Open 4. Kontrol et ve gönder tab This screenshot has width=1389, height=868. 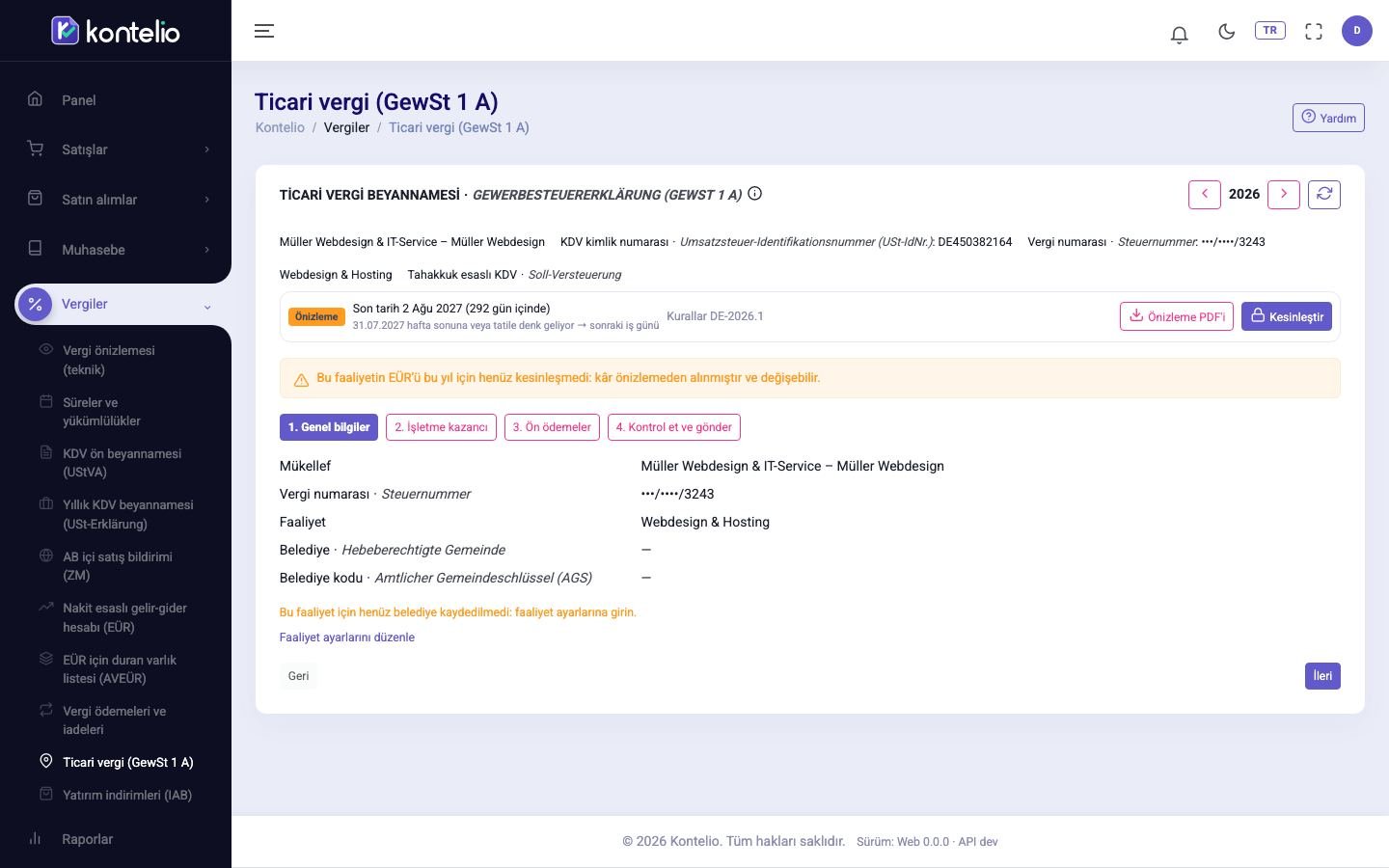pyautogui.click(x=674, y=427)
